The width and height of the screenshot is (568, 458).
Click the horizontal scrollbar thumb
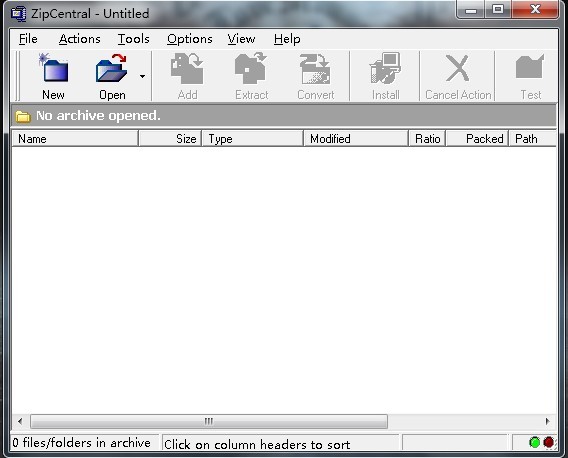pyautogui.click(x=209, y=421)
